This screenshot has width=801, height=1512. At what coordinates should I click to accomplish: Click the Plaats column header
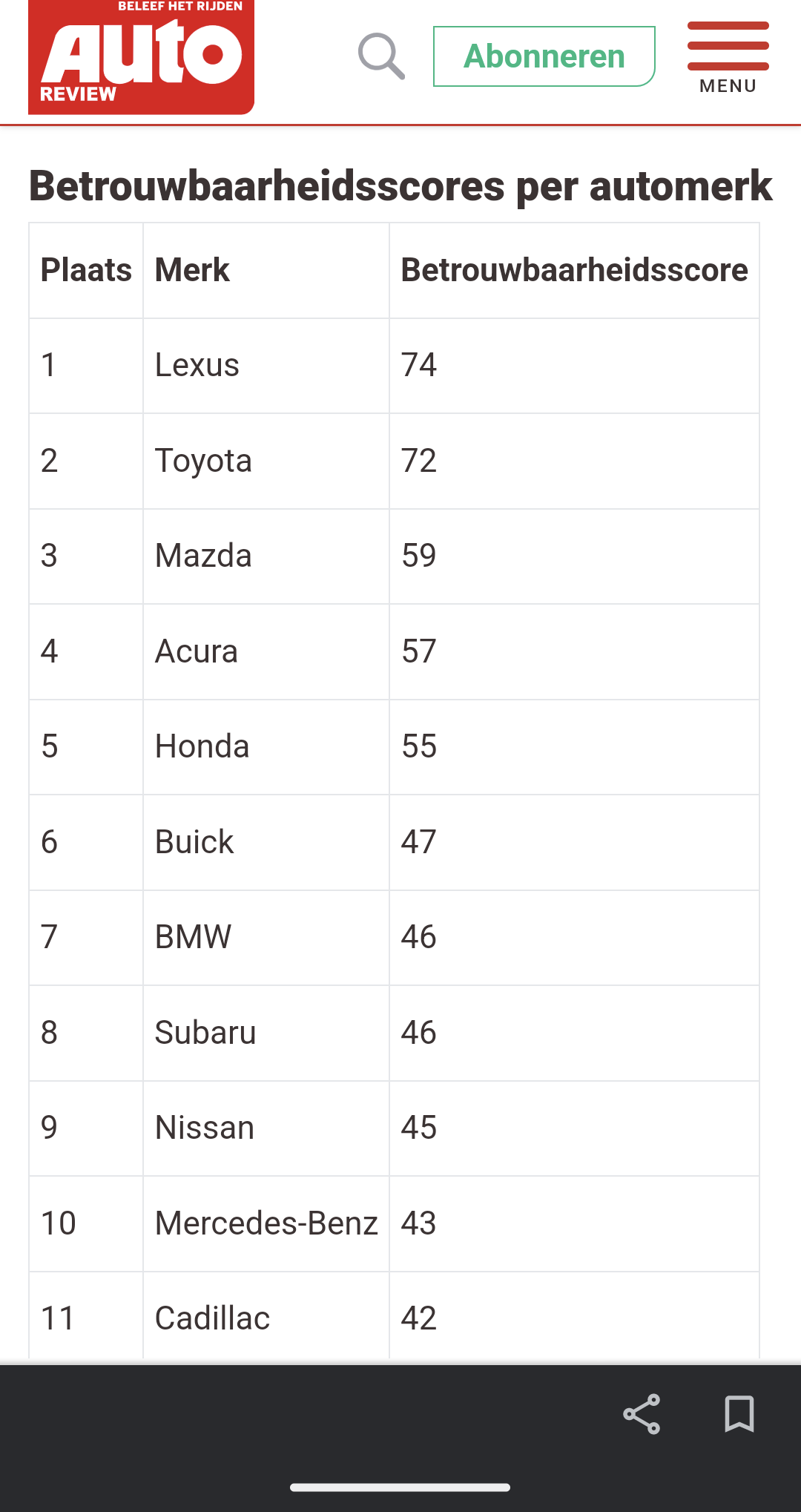point(86,270)
